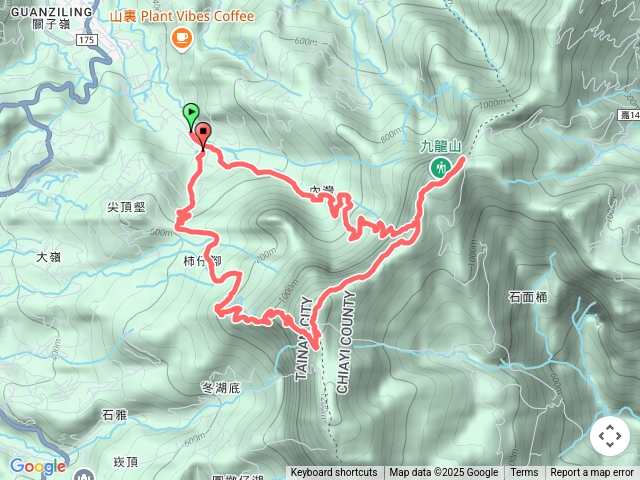Screen dimensions: 640x480
Task: Toggle fullscreen map view button
Action: pyautogui.click(x=610, y=436)
